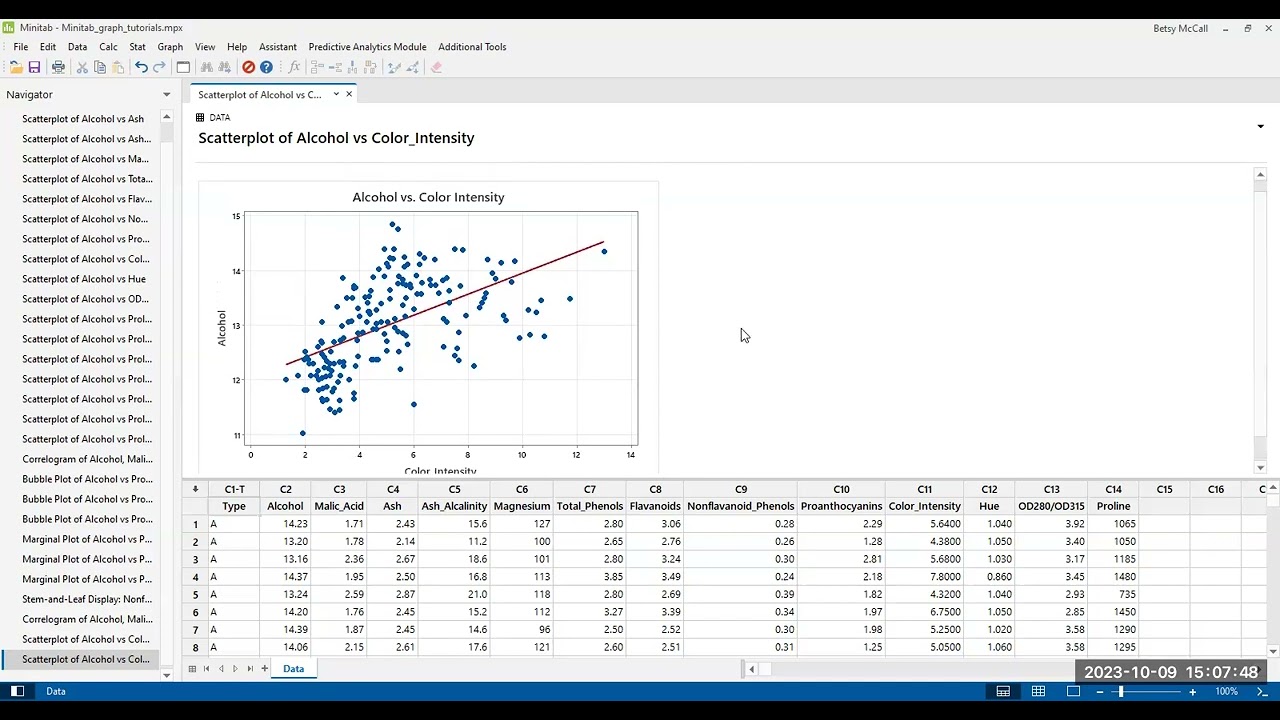Switch to output-only view icon
Screen dimensions: 1280x720
[x=1073, y=691]
